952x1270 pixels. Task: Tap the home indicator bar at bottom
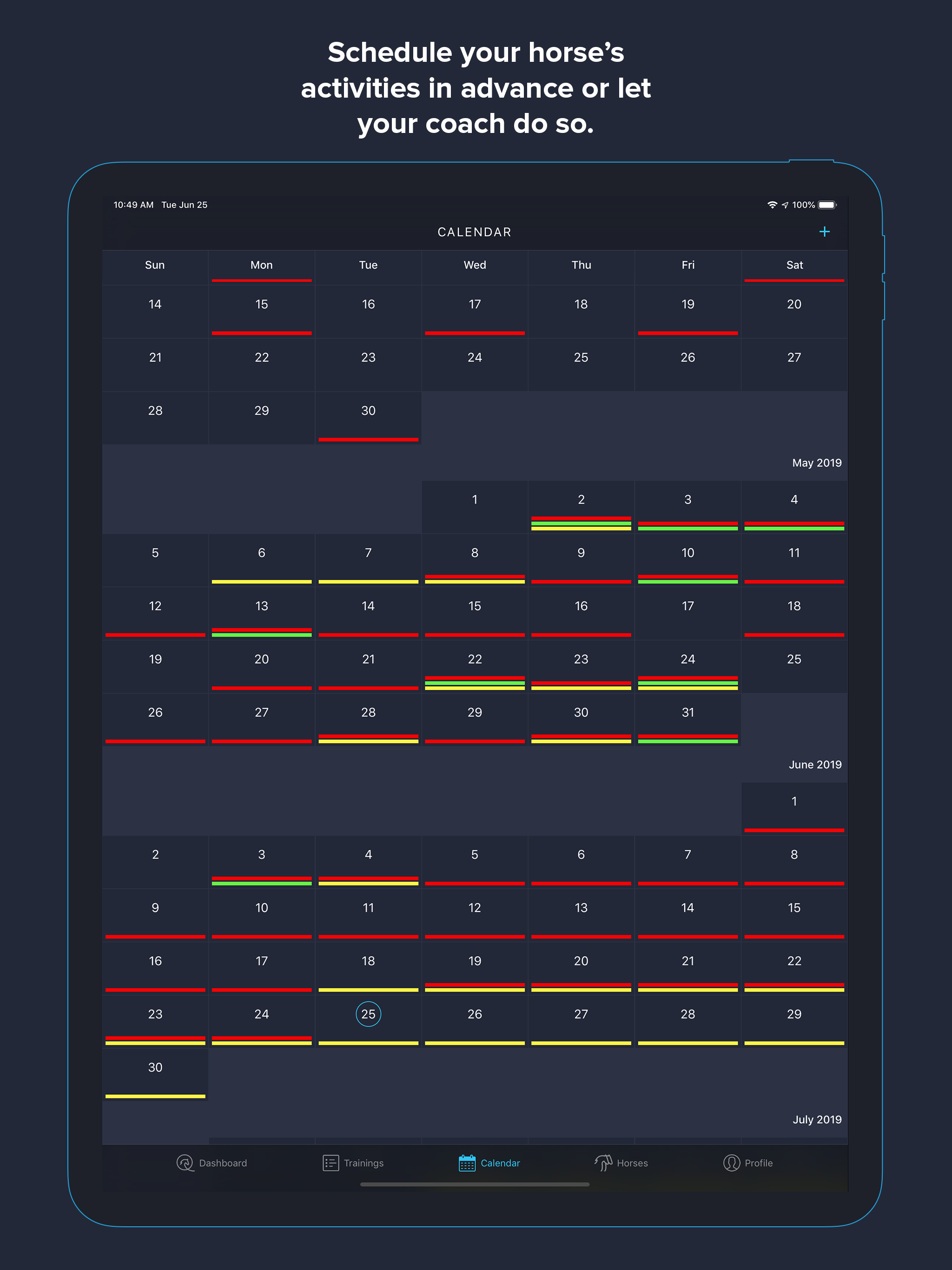pos(474,1184)
